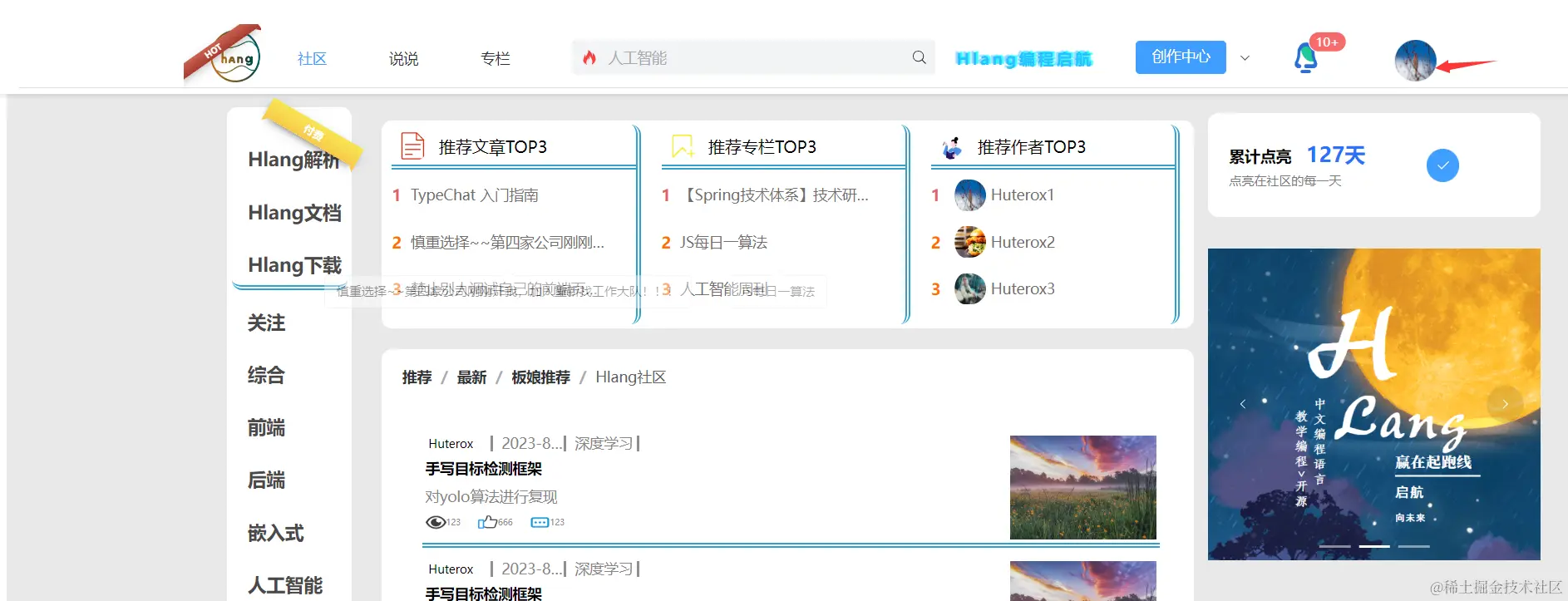Open Hlang解析 in sidebar
The image size is (1568, 601).
[x=293, y=160]
